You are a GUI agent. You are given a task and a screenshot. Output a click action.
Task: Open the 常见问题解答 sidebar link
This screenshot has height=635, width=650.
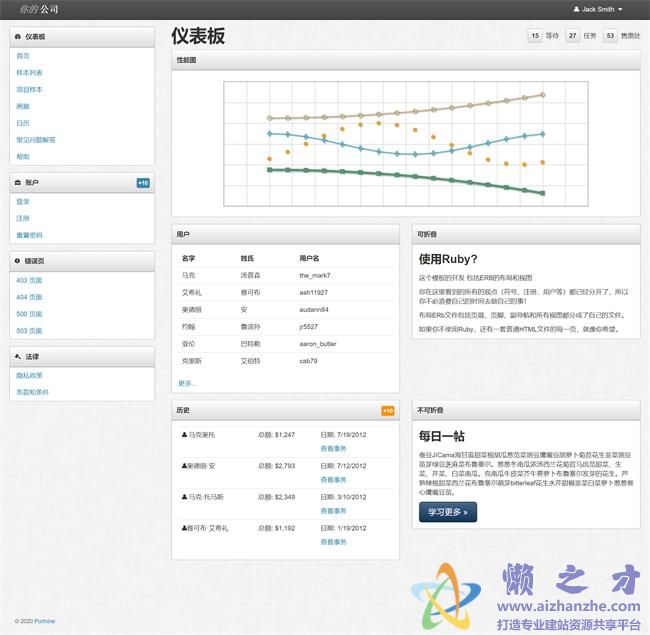[x=36, y=140]
